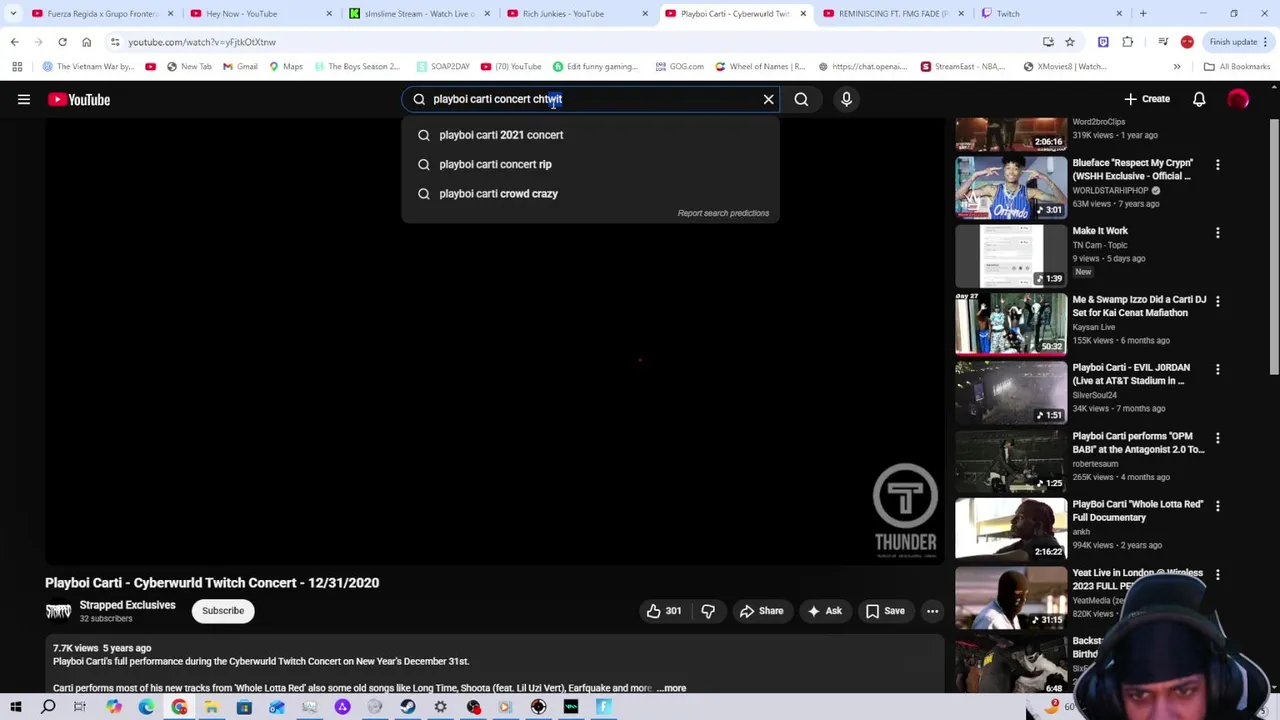The image size is (1280, 720).
Task: Open the Gmail bookmark
Action: coord(240,66)
